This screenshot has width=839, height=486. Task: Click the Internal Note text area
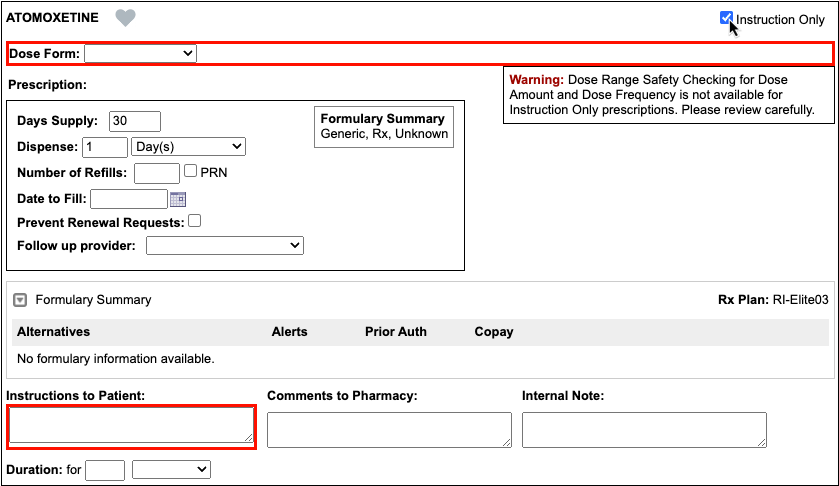(644, 429)
